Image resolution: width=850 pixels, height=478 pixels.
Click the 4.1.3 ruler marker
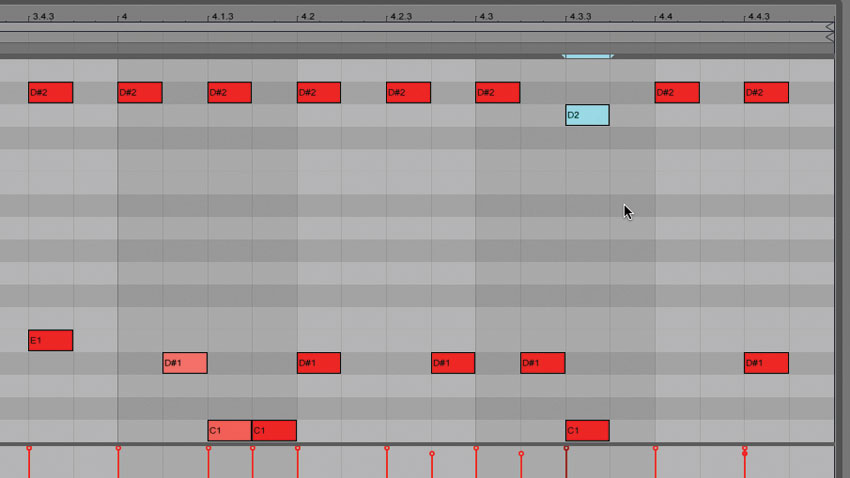click(221, 16)
